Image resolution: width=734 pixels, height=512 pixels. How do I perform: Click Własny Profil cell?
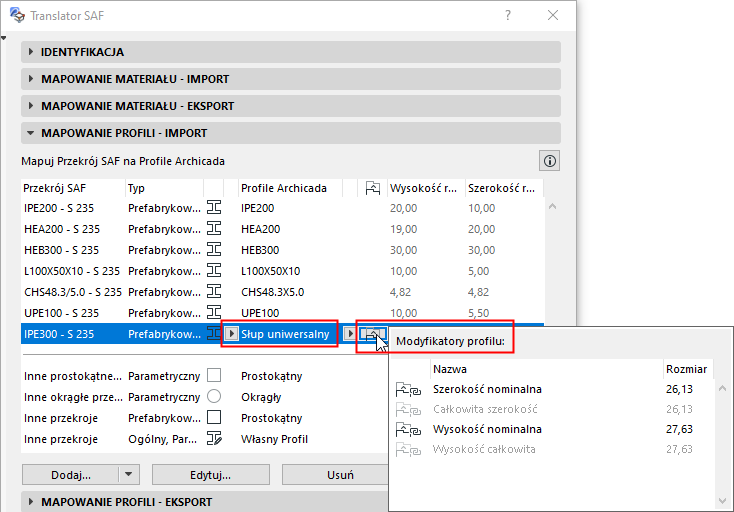[274, 439]
